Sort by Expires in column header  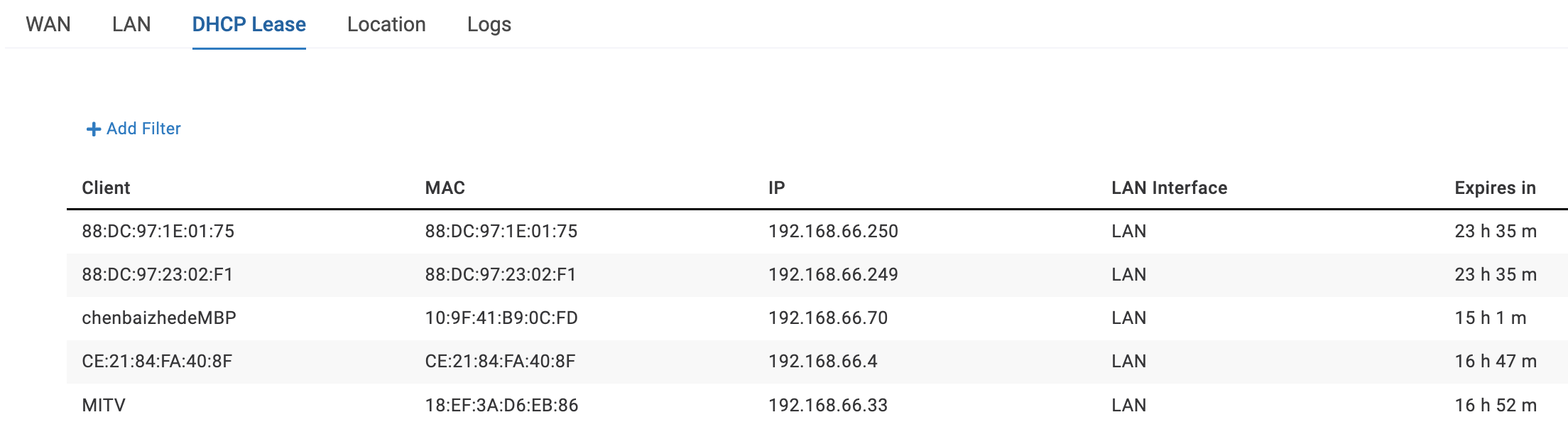1495,188
